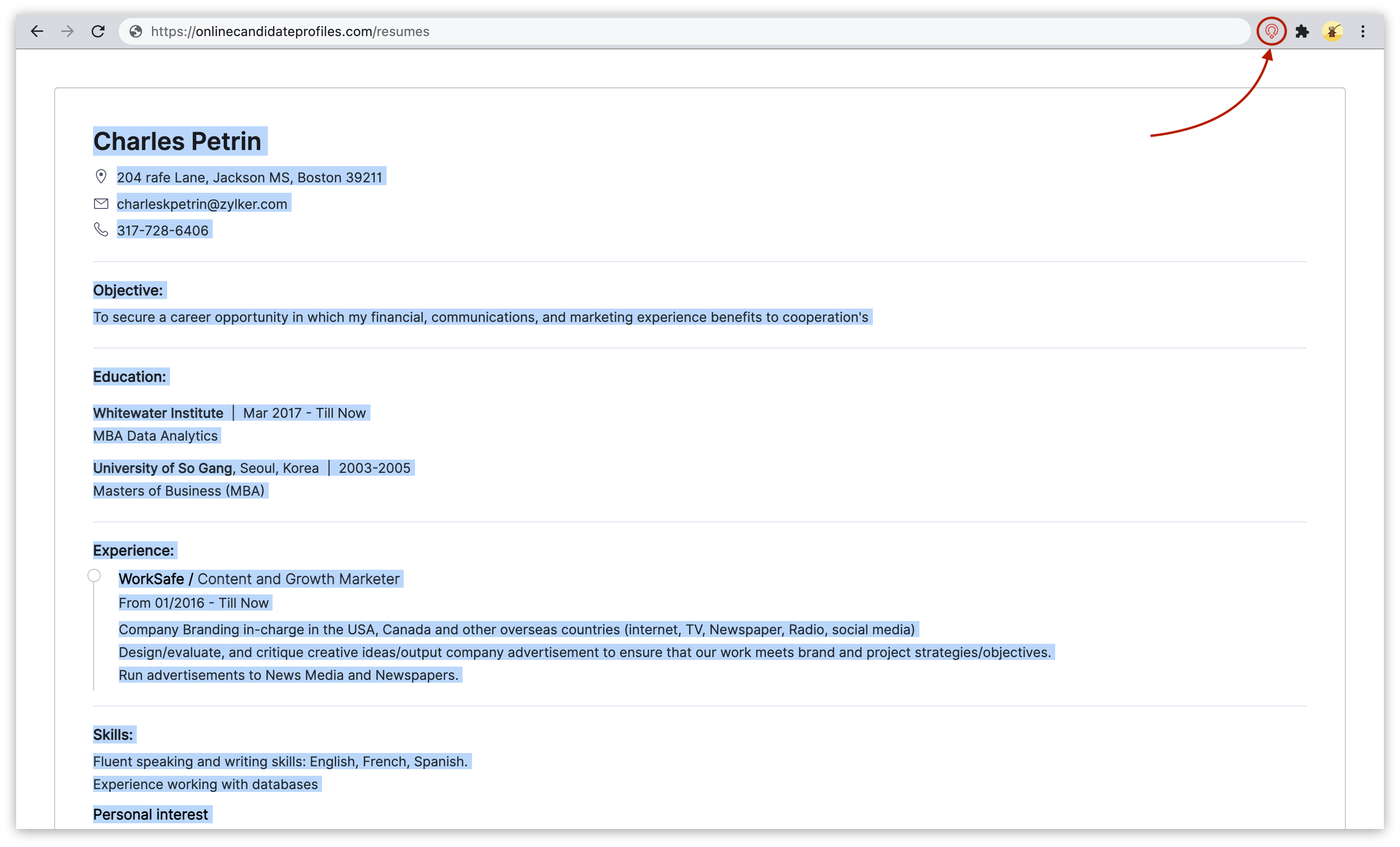
Task: Click the Design/evaluate, and critique line
Action: [585, 652]
